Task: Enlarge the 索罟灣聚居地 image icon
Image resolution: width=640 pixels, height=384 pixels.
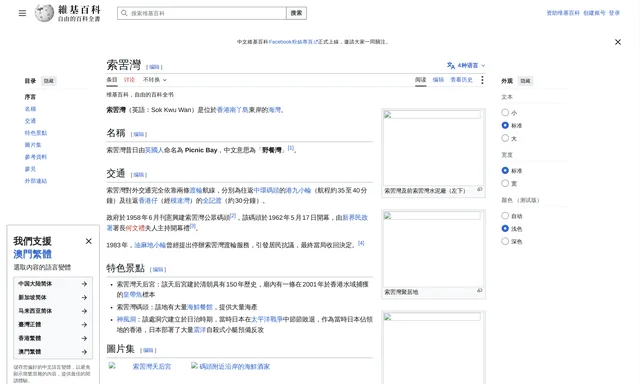Action: tap(480, 291)
